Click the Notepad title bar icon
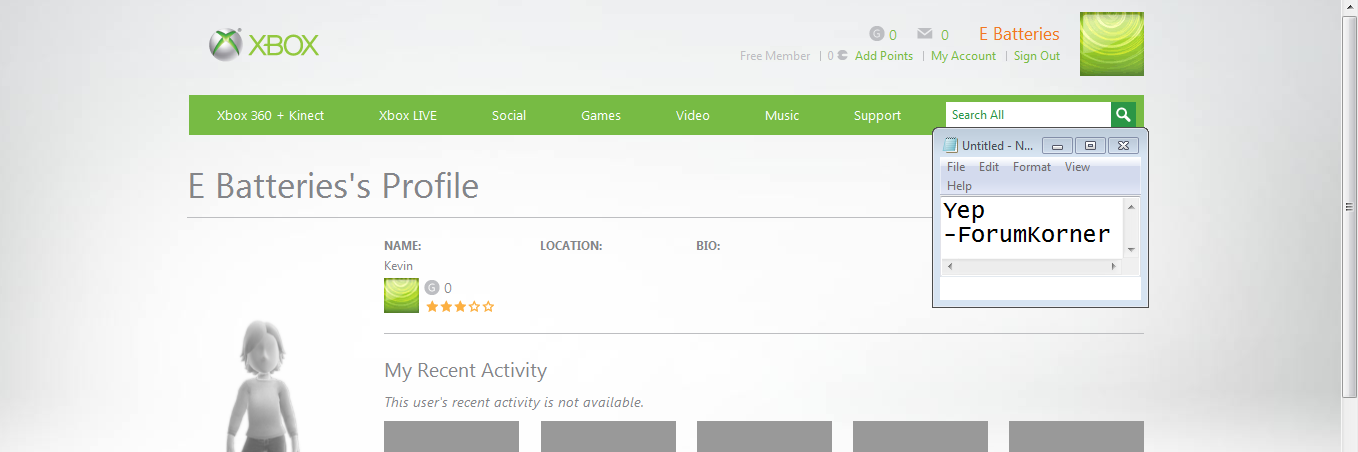 [x=951, y=145]
